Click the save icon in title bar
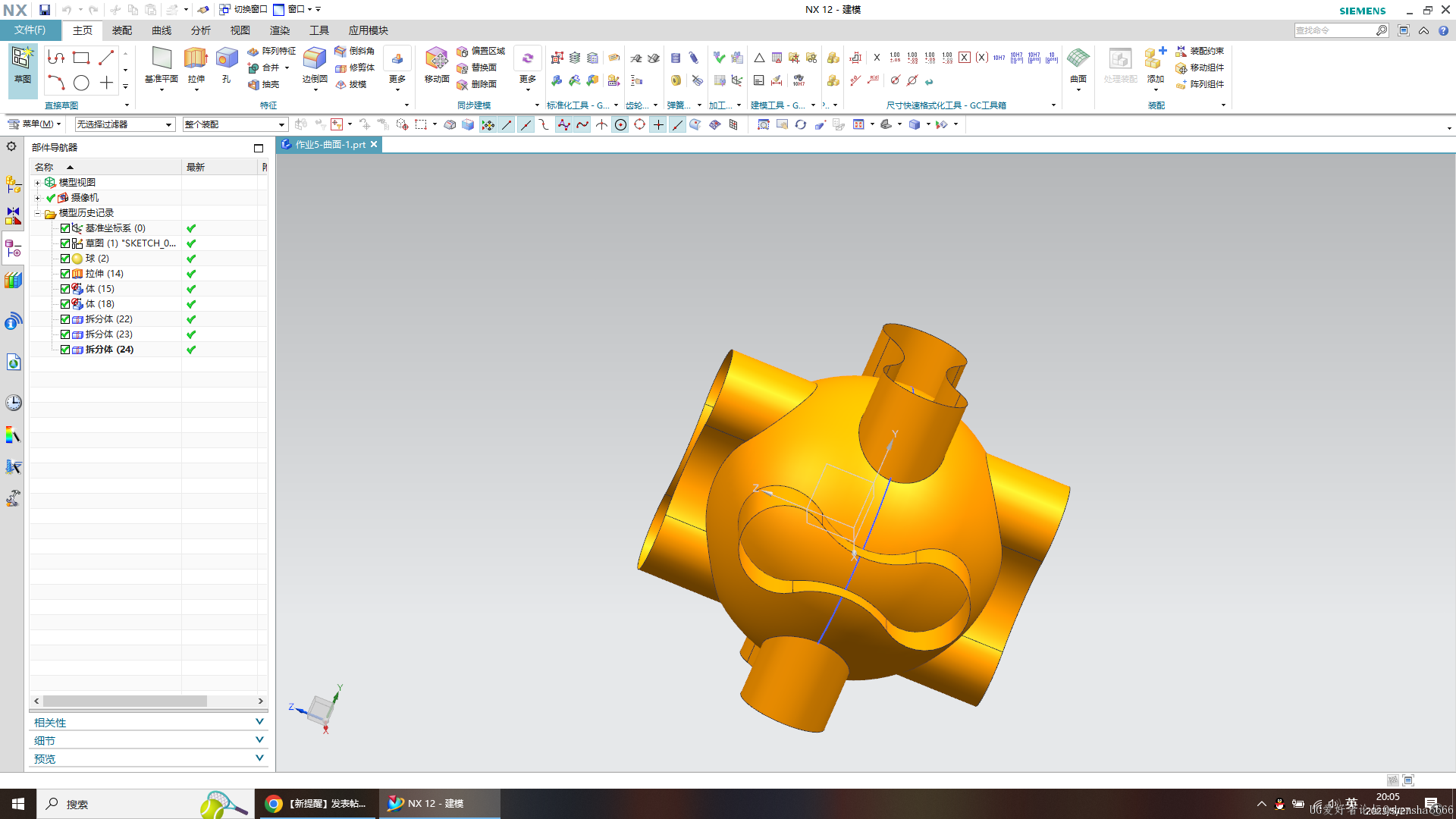The image size is (1456, 819). tap(45, 10)
